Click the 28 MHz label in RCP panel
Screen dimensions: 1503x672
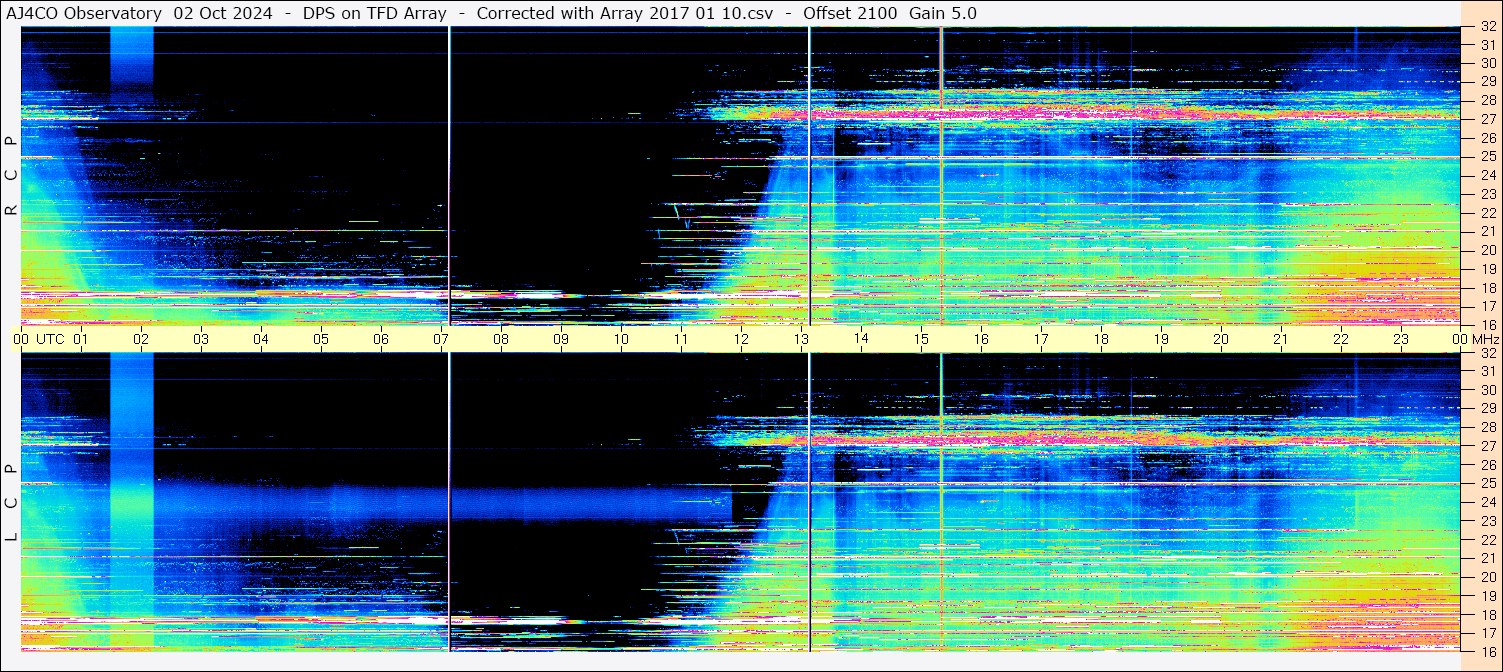1488,100
